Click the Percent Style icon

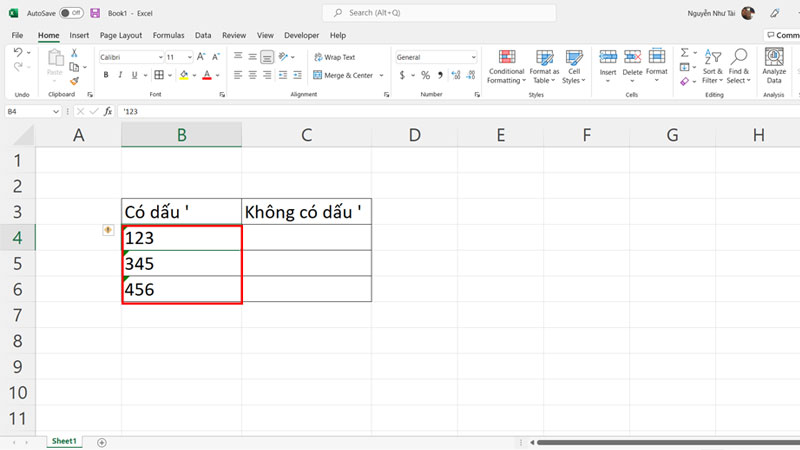coord(425,75)
